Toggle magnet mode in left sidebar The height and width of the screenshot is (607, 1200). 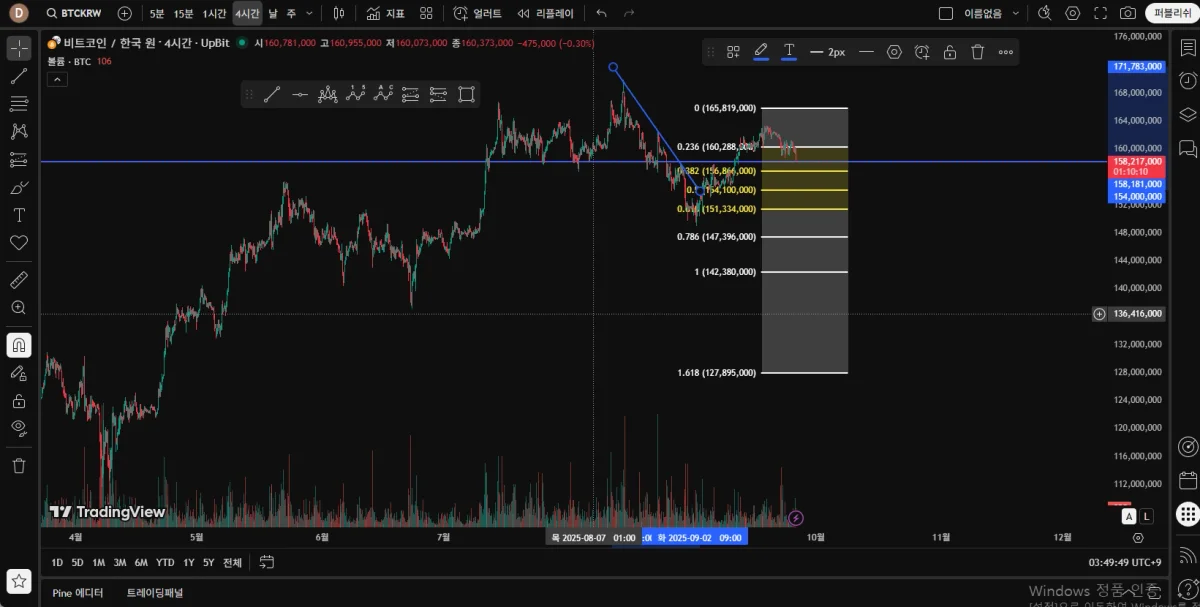(x=18, y=345)
